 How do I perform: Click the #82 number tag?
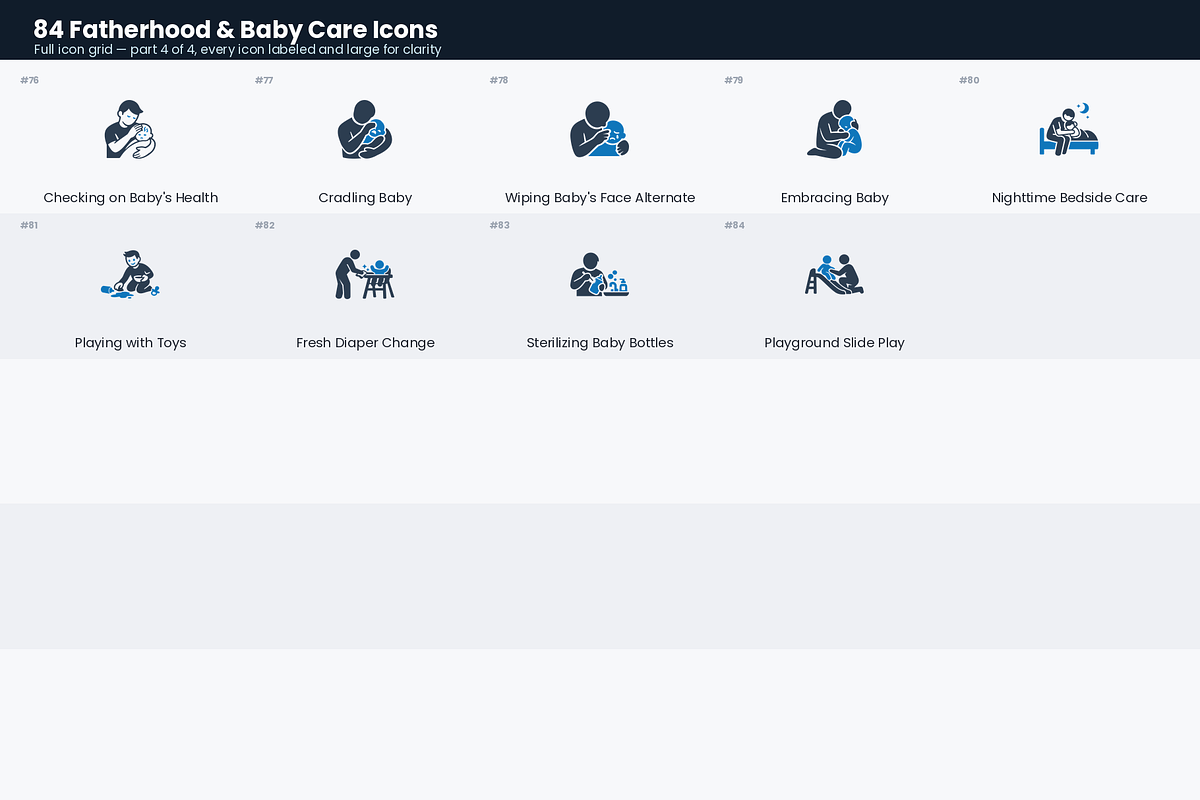coord(264,225)
